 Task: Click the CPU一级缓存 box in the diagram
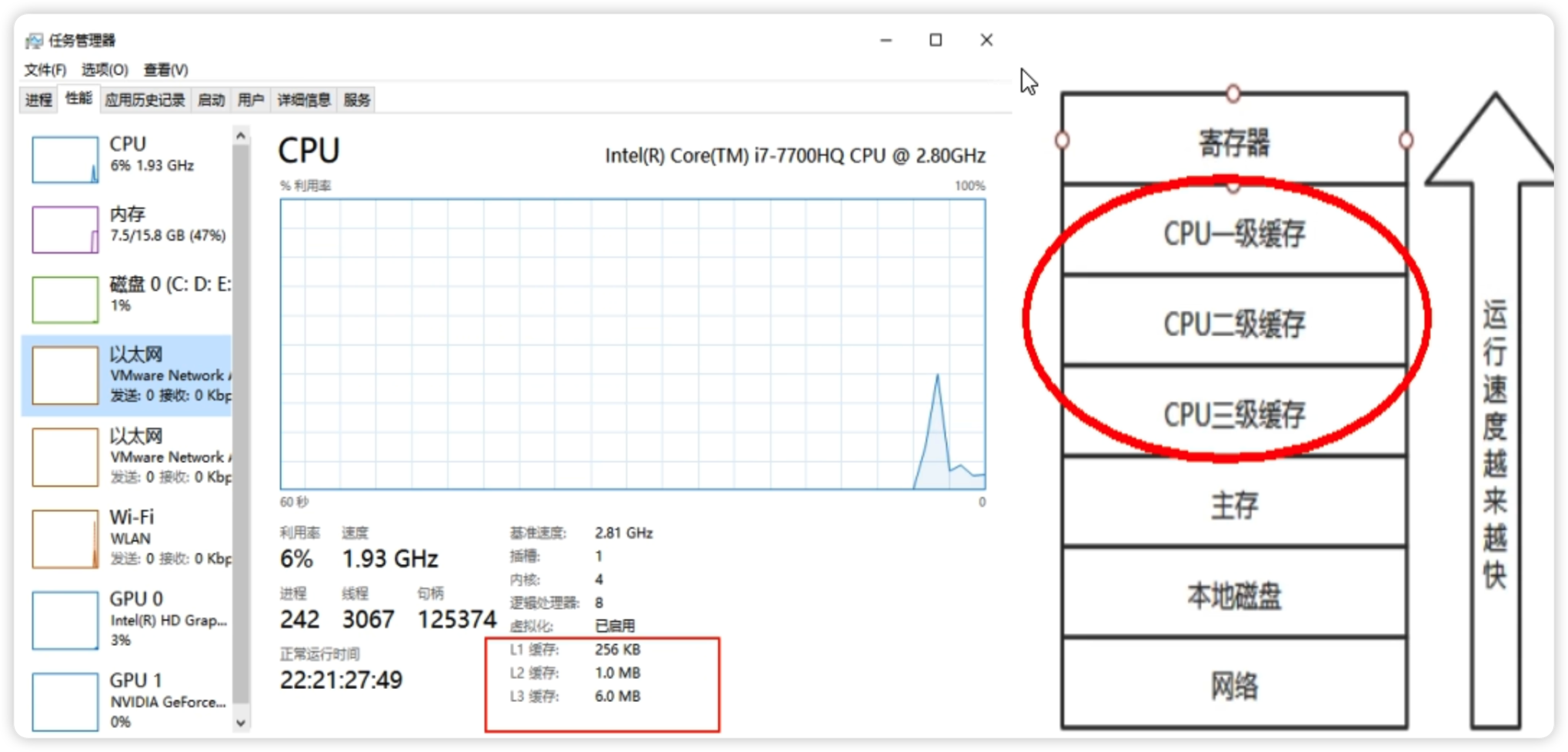point(1234,230)
